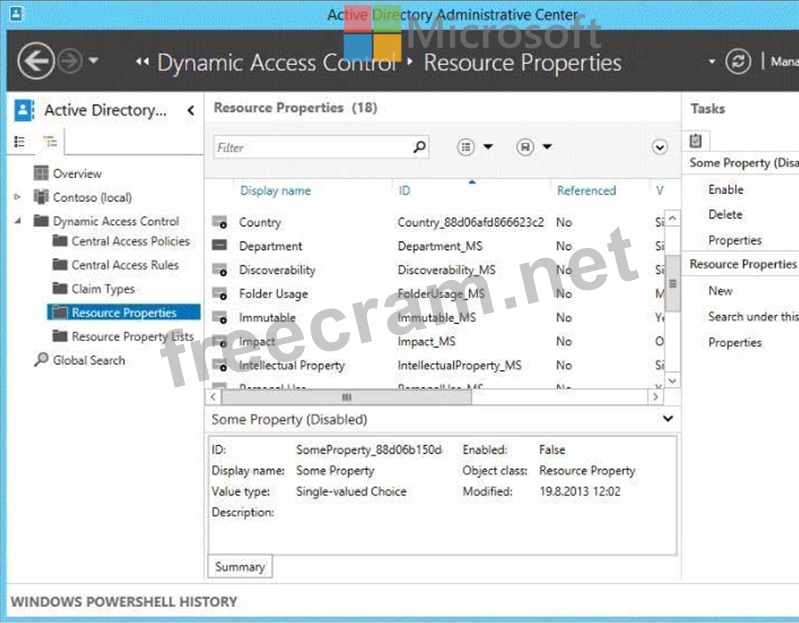This screenshot has width=799, height=623.
Task: Click the vertical scrollbar up arrow
Action: pyautogui.click(x=672, y=219)
